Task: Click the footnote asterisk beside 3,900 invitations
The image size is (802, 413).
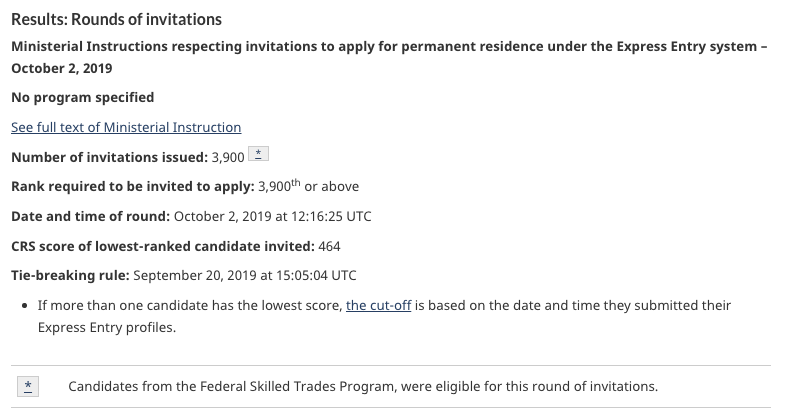Action: coord(258,154)
